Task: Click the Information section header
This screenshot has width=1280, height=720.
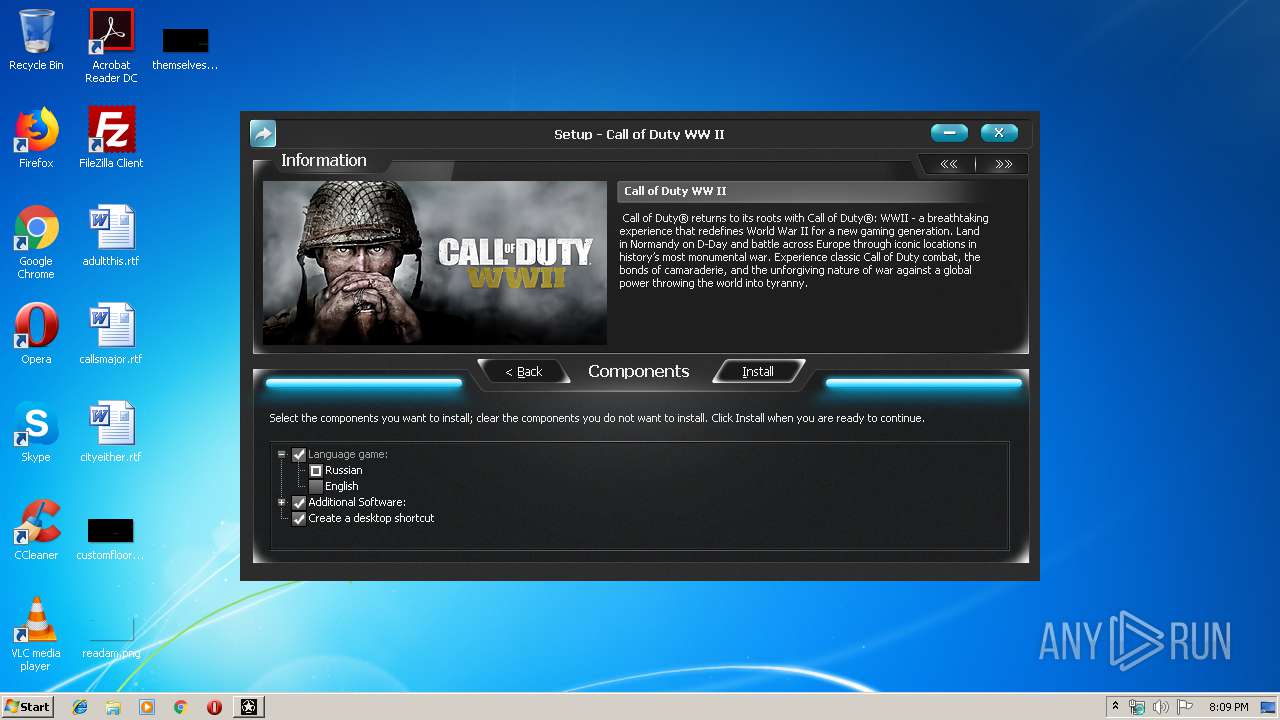Action: point(324,160)
